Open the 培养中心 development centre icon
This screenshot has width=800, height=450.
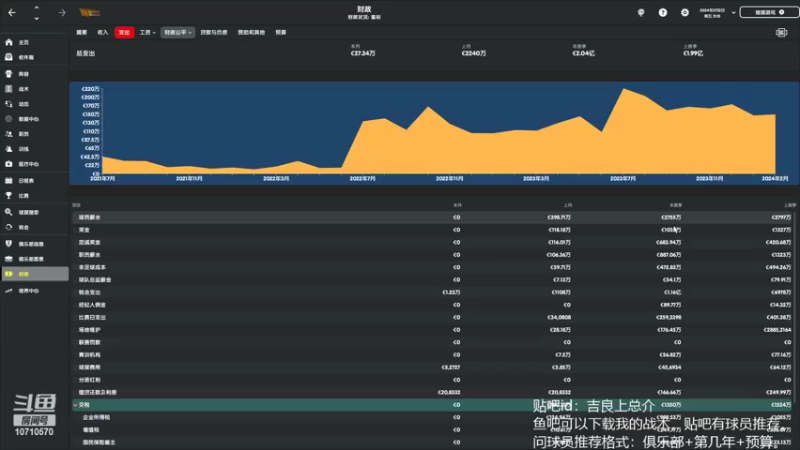(x=9, y=290)
